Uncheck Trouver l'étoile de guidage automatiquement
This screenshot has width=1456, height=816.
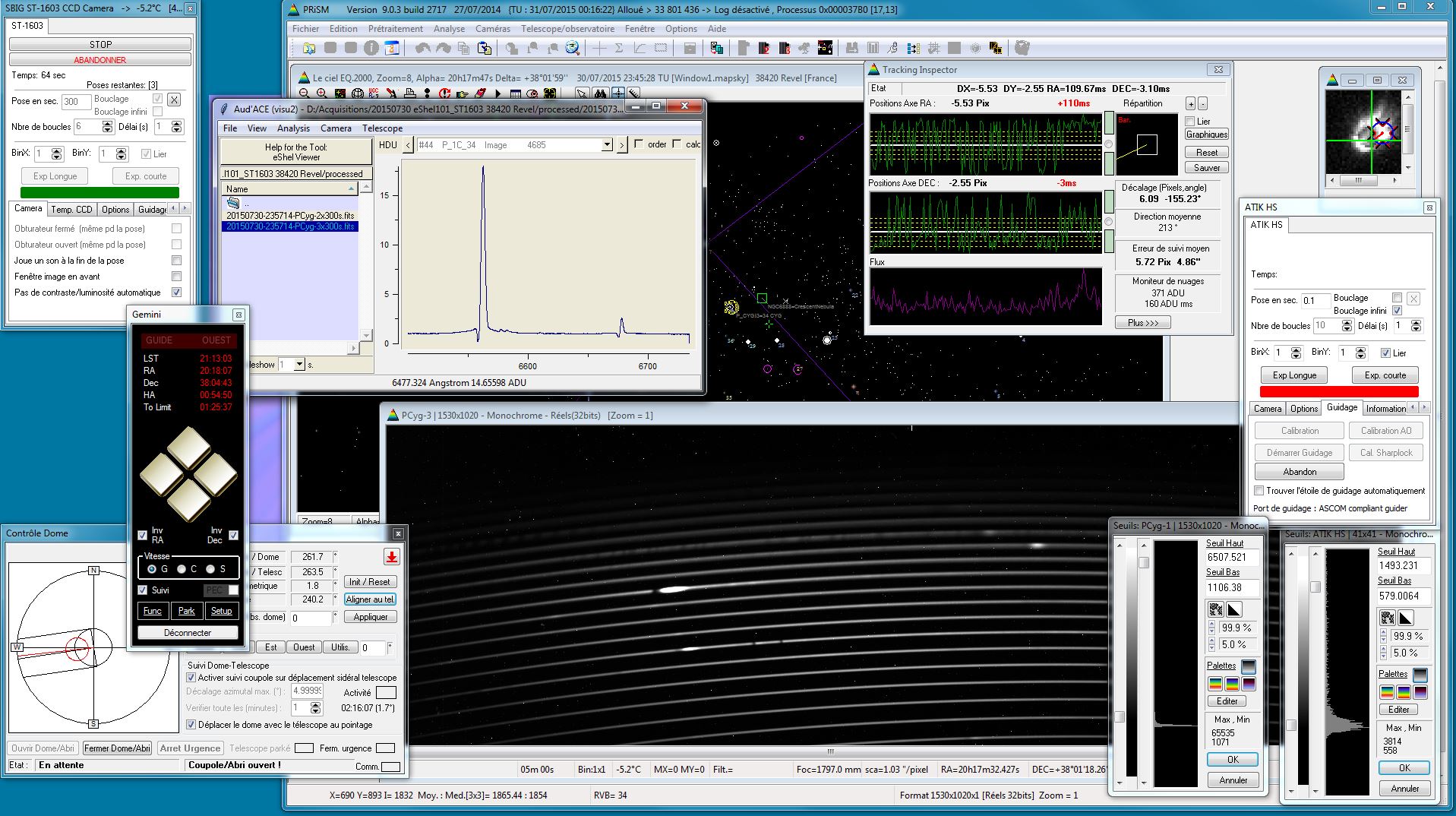point(1259,491)
